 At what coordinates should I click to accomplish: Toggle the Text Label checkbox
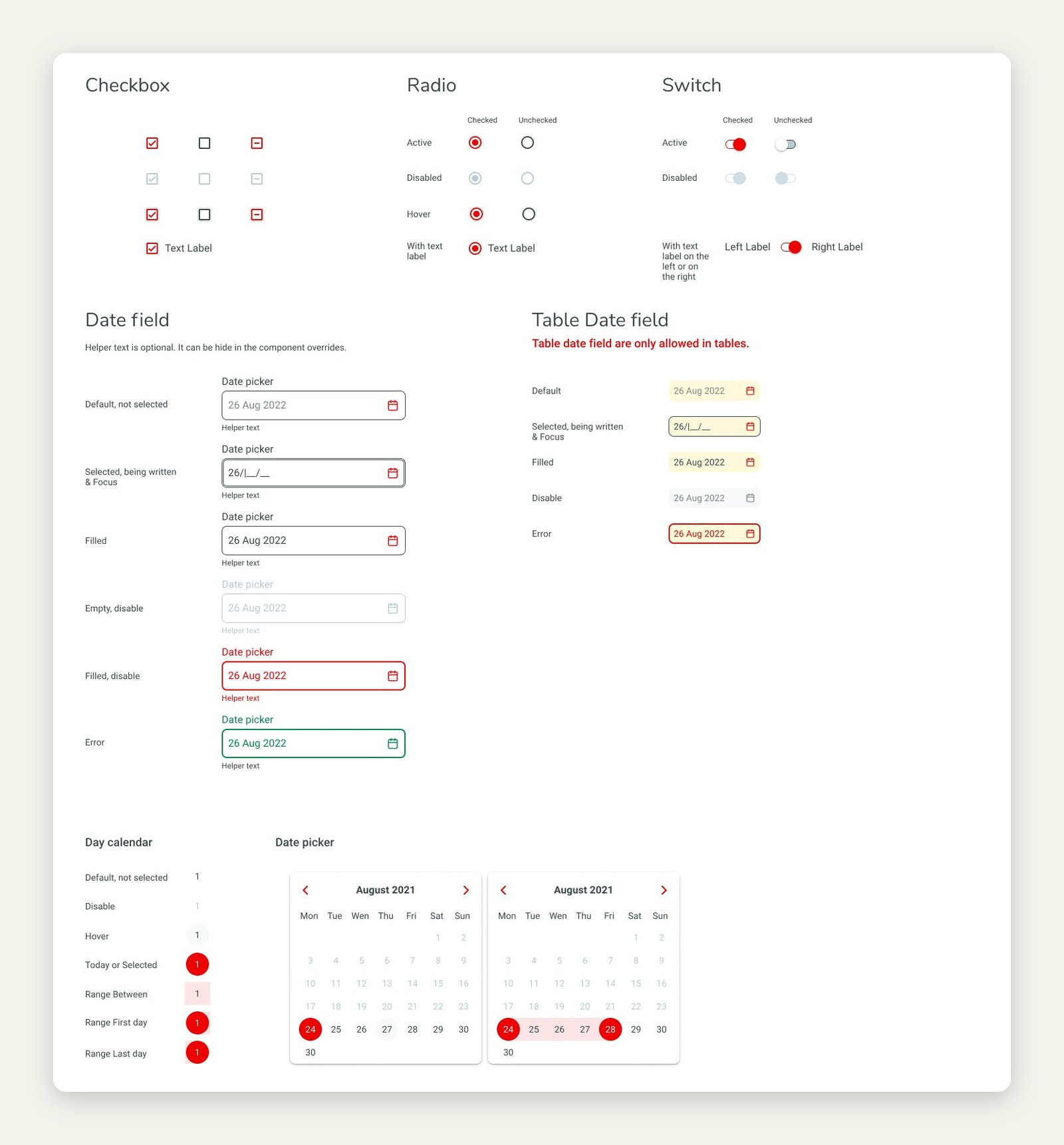(152, 248)
